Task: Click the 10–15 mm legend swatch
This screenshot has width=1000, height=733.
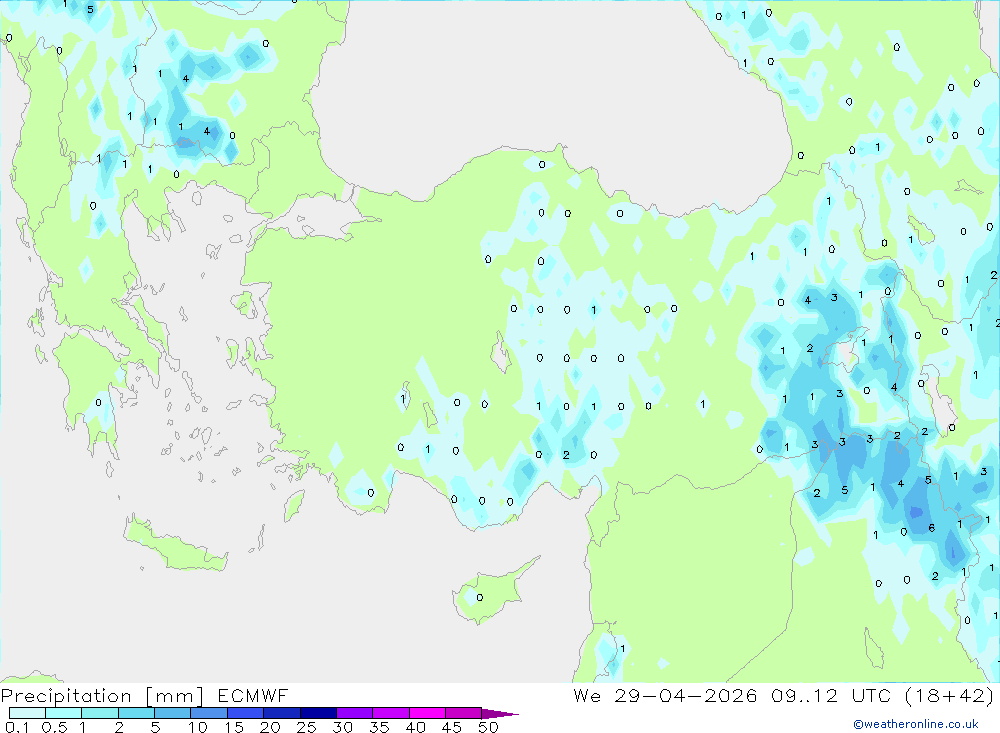Action: click(x=209, y=713)
